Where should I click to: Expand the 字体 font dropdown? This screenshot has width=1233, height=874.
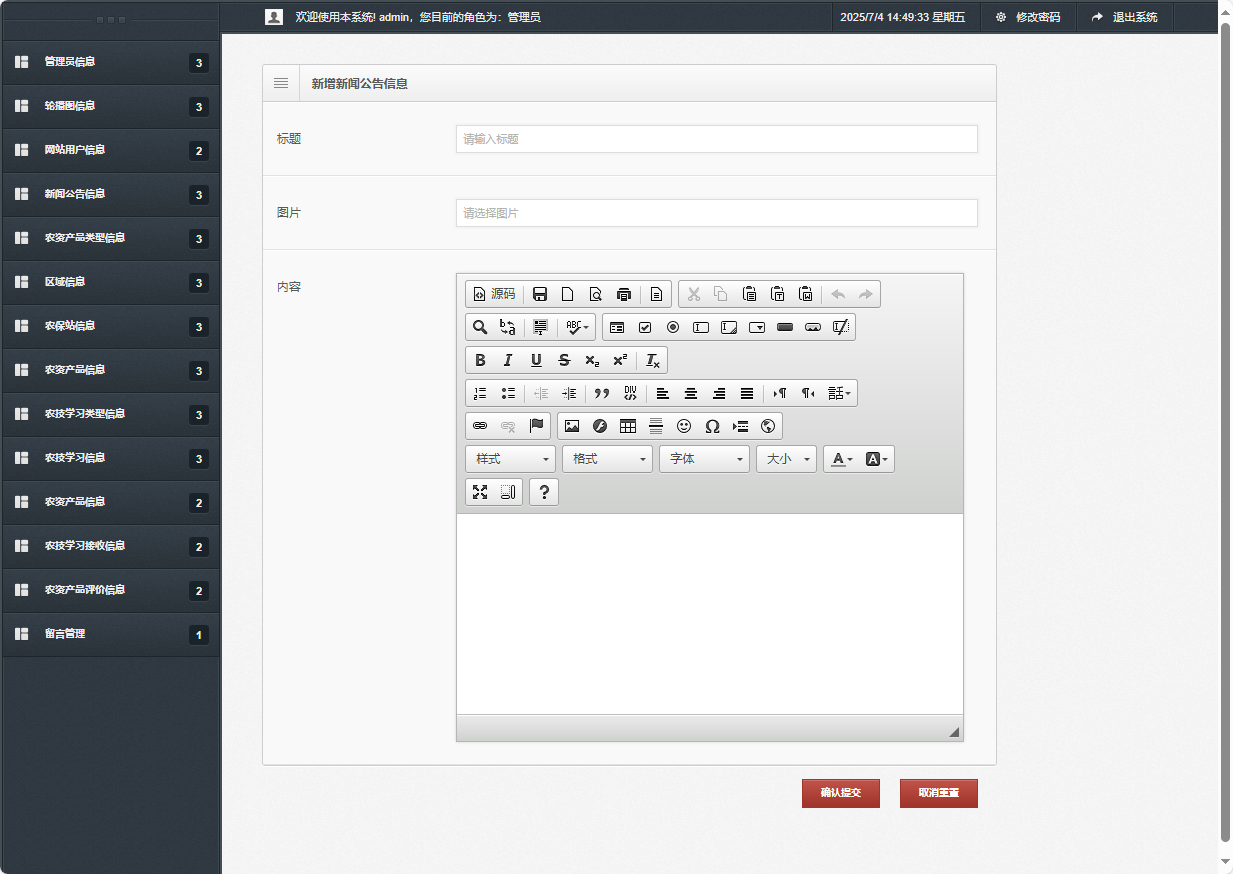coord(704,459)
